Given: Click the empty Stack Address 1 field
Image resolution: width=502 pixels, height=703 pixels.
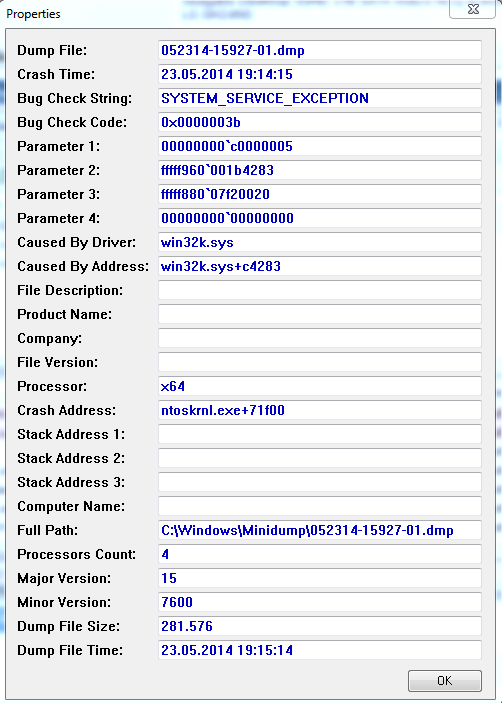Looking at the screenshot, I should [x=320, y=434].
